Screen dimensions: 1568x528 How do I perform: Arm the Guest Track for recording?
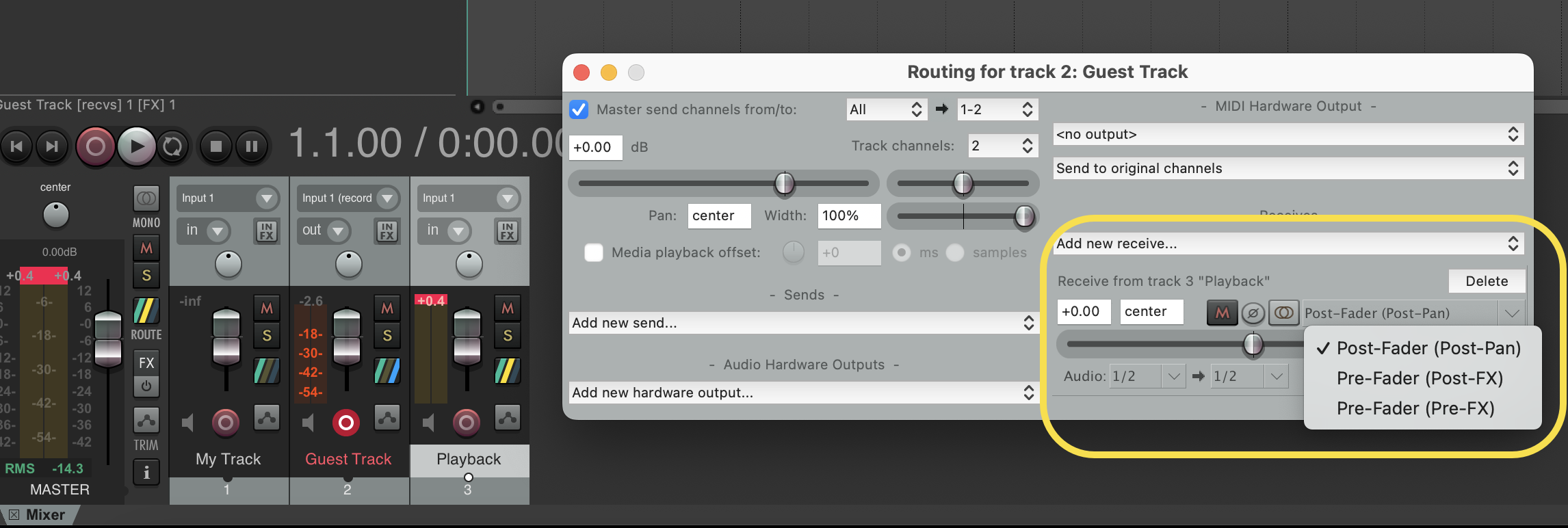(x=346, y=423)
